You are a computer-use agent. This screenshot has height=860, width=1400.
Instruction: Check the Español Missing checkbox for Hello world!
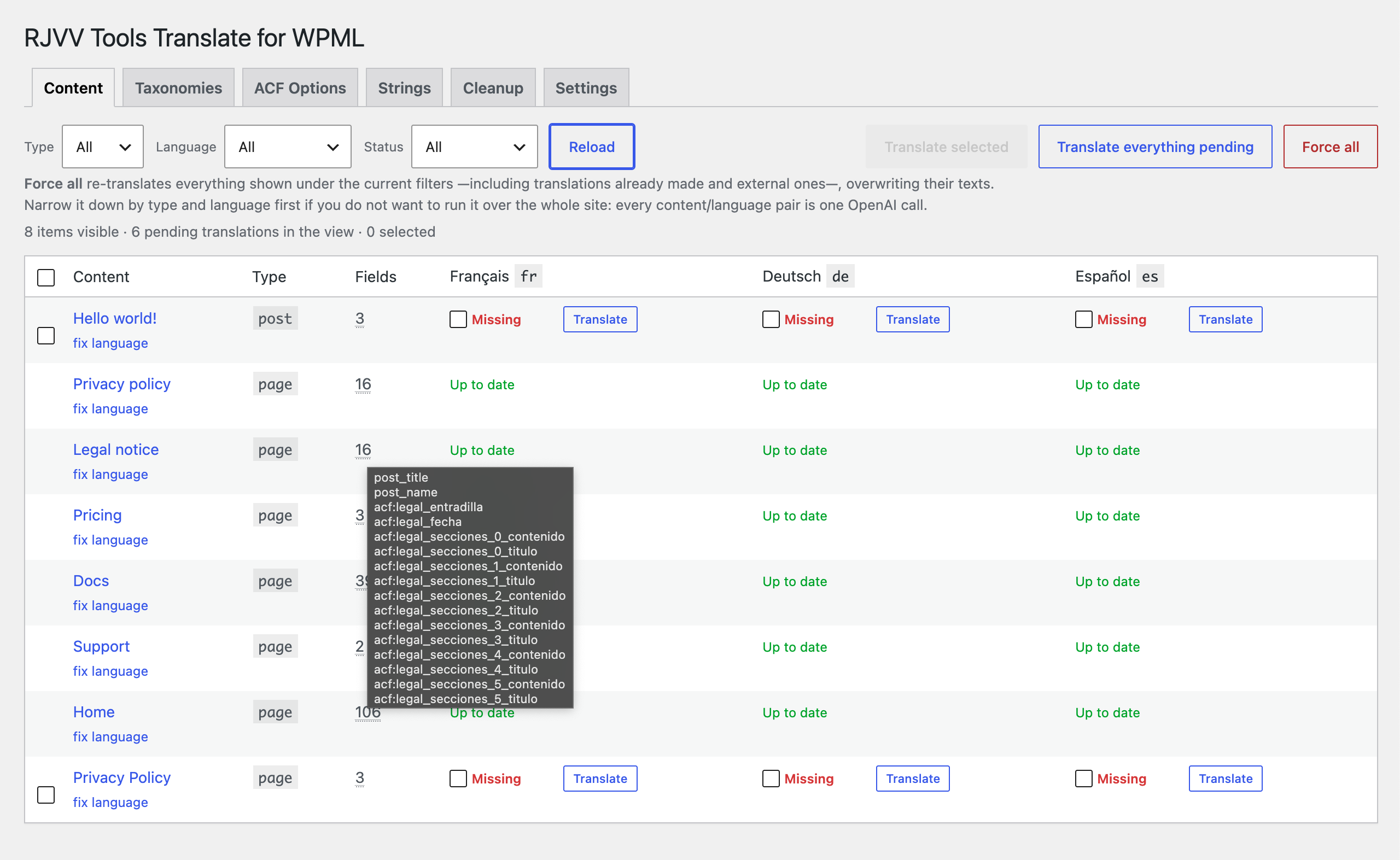pos(1084,319)
